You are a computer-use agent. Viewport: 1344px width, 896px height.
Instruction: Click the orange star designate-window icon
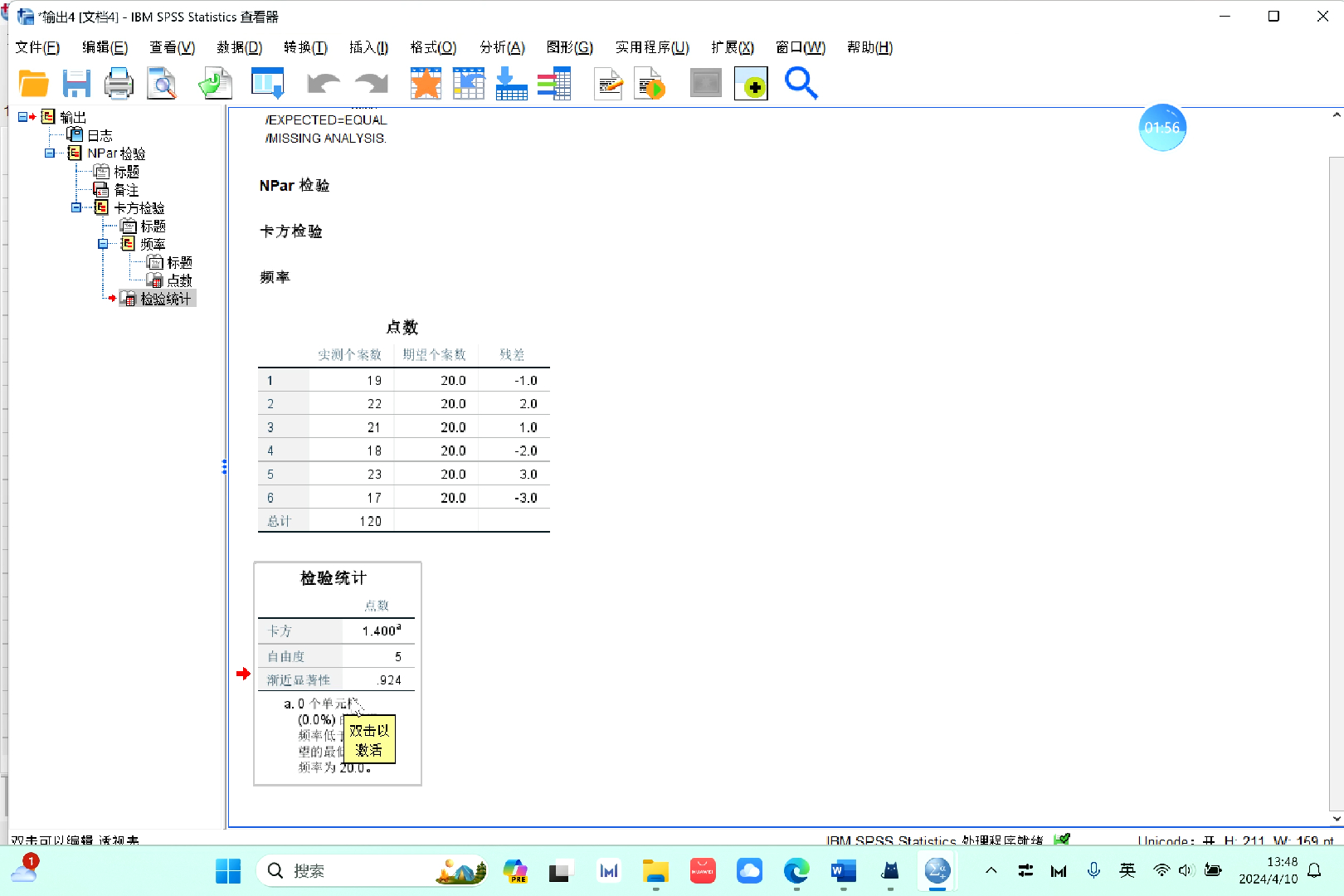[426, 83]
